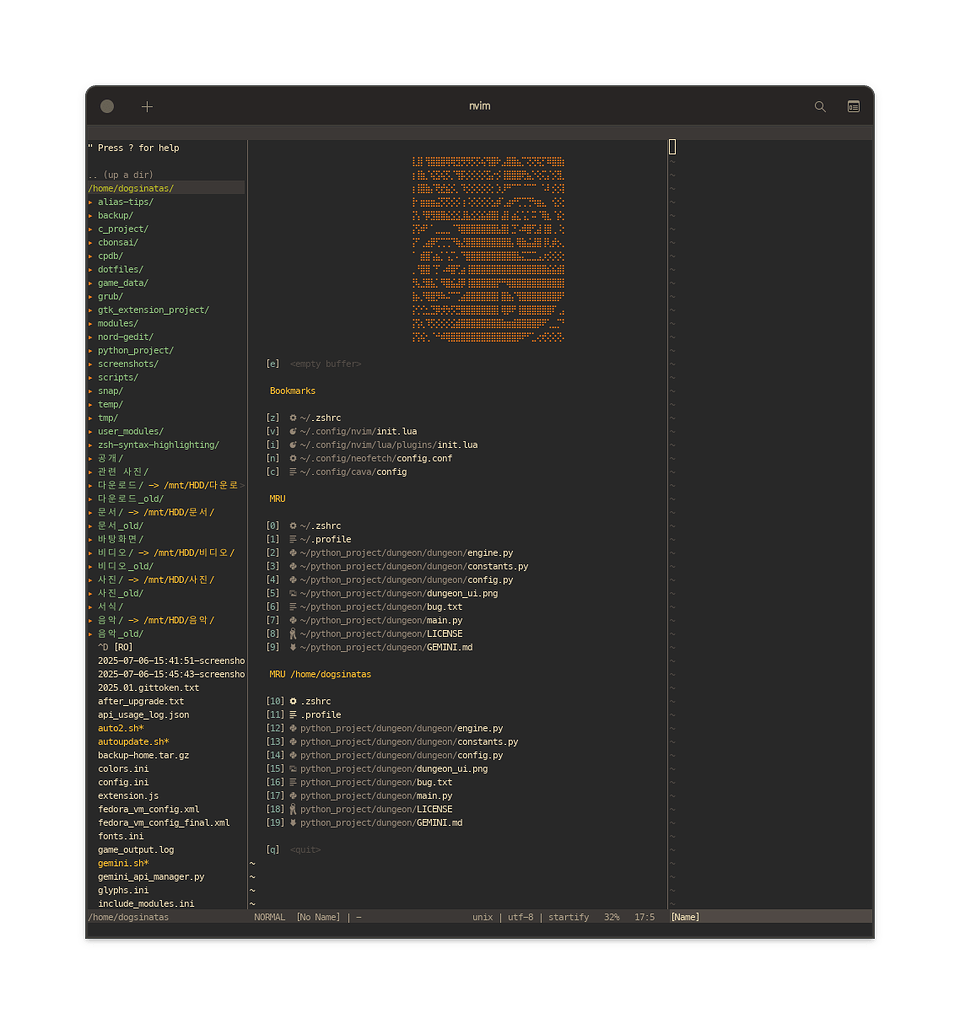Click the text file icon on entry [11] .profile
The image size is (959, 1024).
point(292,715)
